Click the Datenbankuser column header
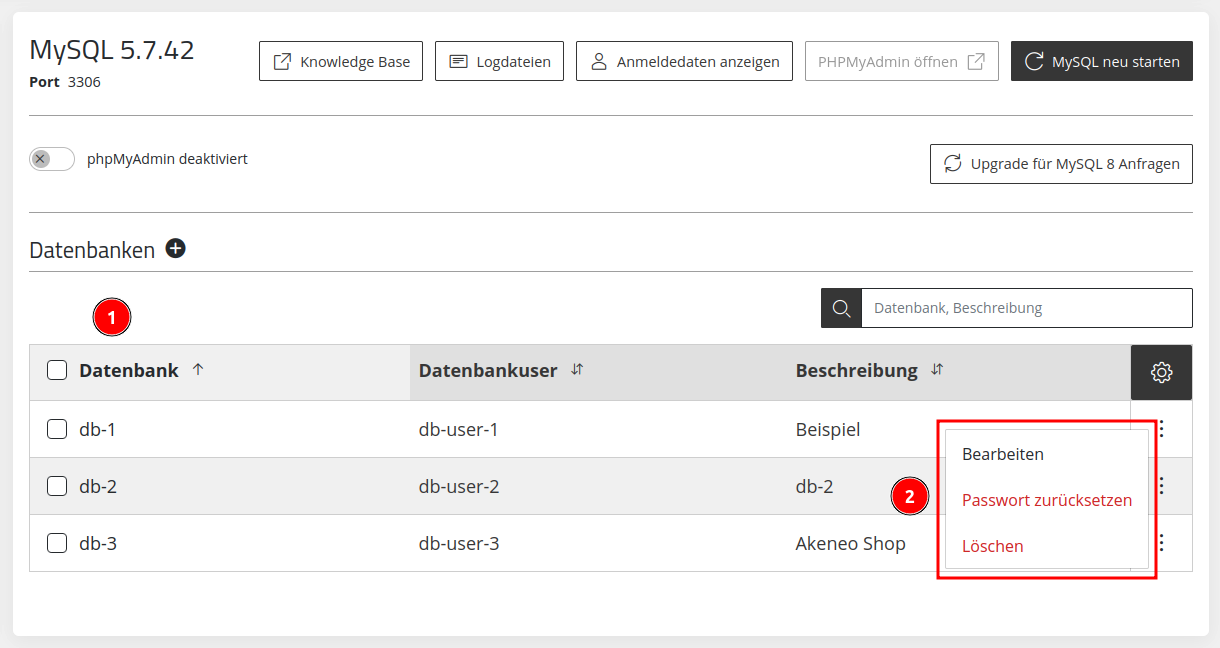 click(x=488, y=370)
